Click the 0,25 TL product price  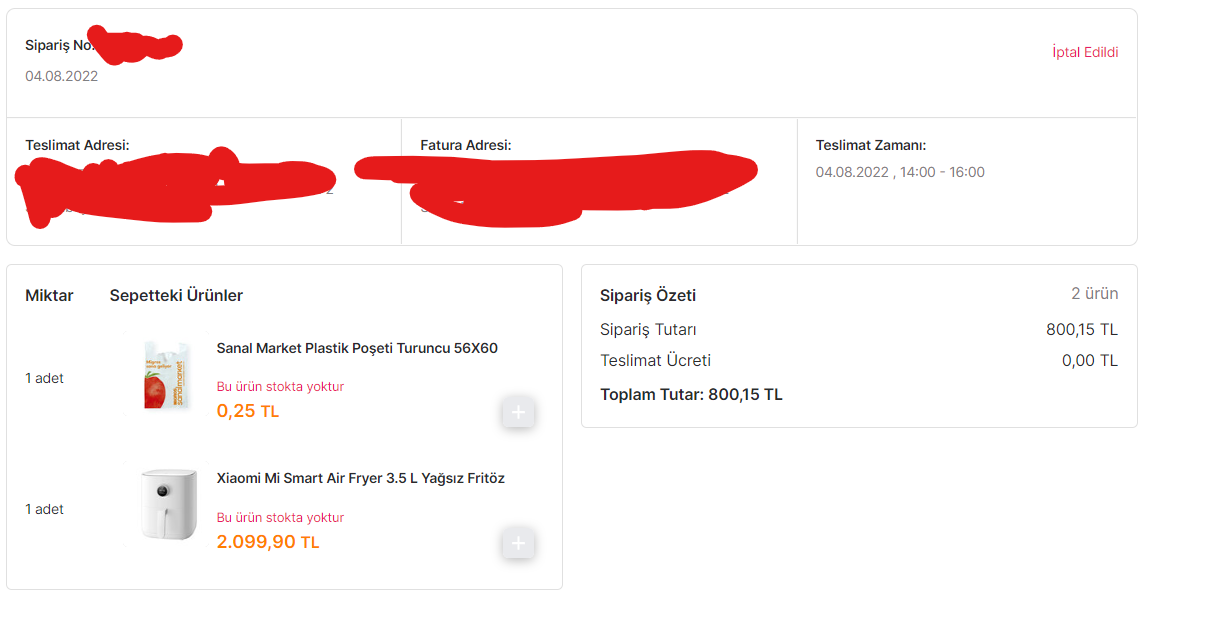[247, 411]
